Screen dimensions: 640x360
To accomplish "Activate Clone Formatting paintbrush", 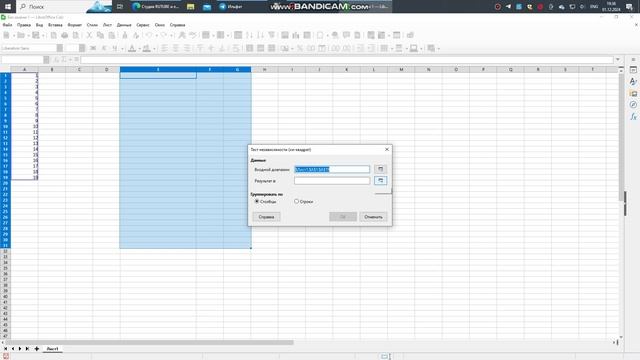I will (x=125, y=36).
